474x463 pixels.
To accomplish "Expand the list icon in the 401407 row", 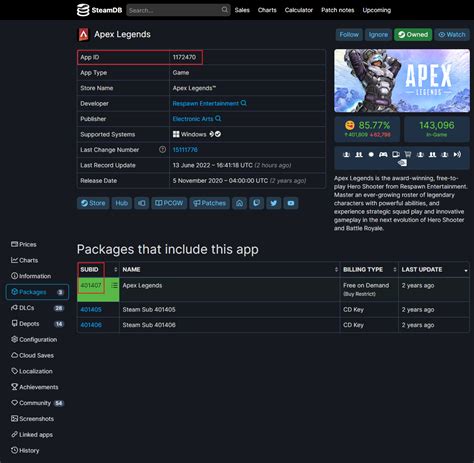I will click(114, 285).
